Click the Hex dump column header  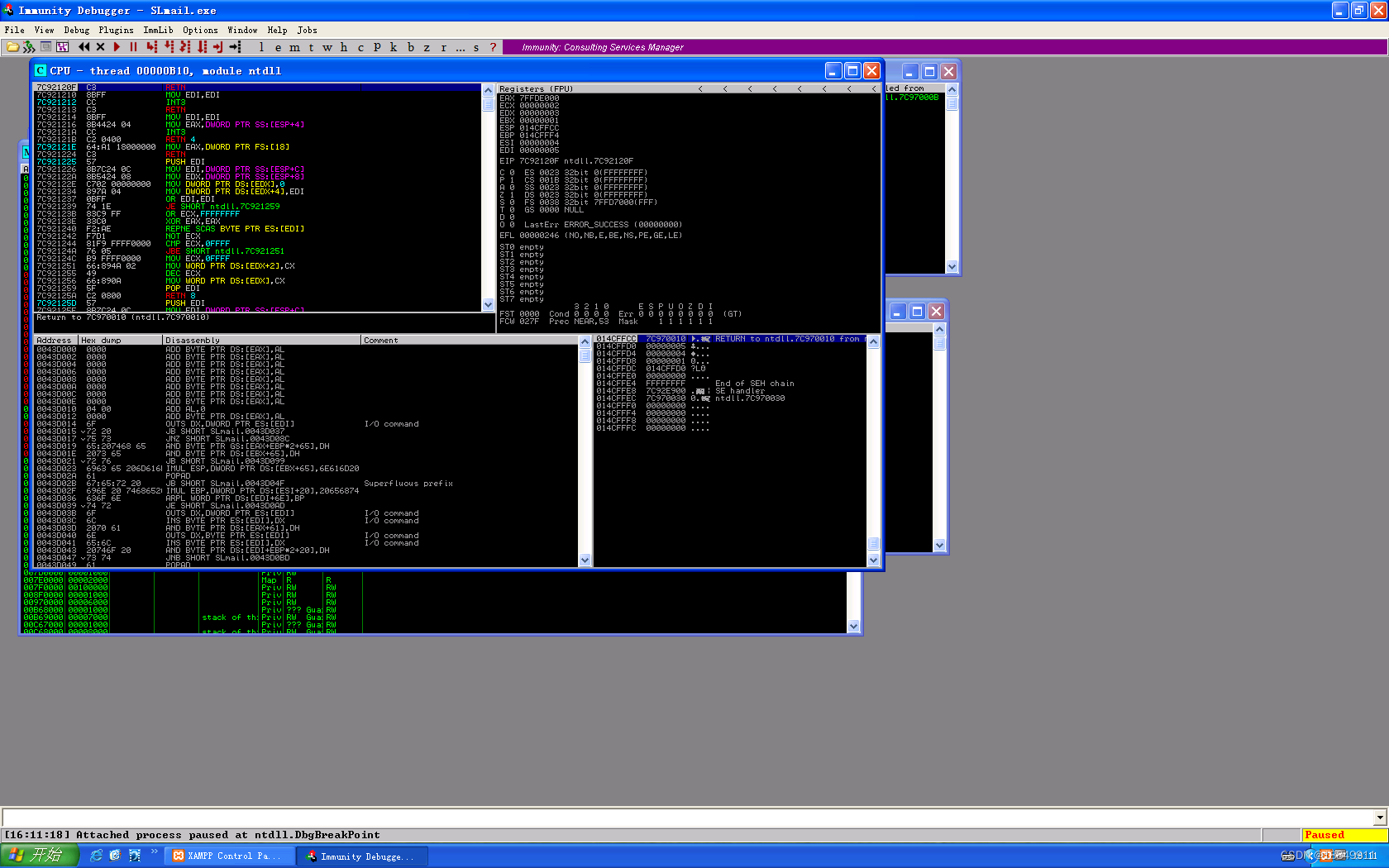point(120,340)
